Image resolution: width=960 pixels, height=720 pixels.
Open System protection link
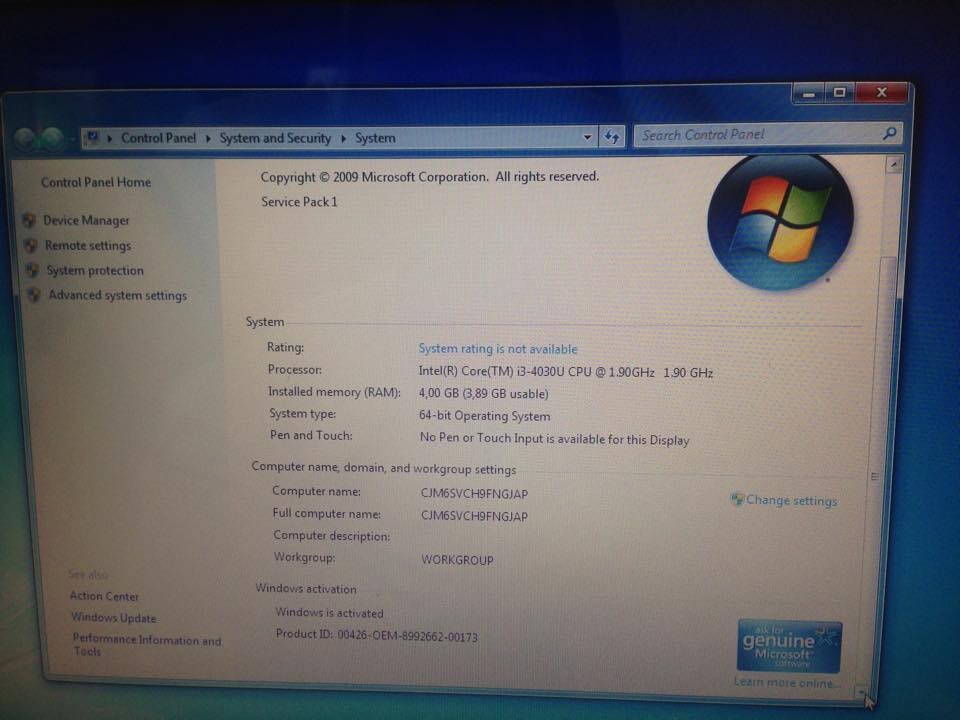point(95,271)
